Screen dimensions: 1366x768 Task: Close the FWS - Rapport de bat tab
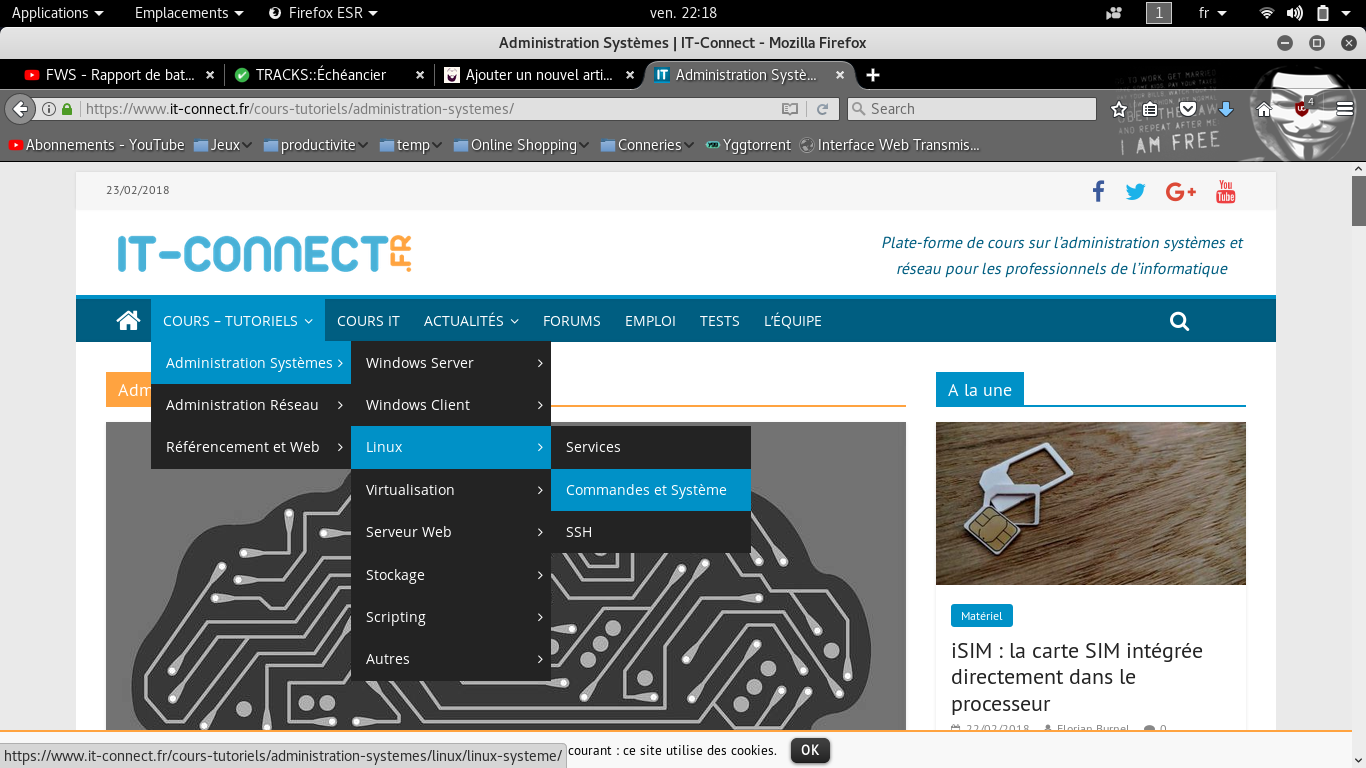pos(209,75)
